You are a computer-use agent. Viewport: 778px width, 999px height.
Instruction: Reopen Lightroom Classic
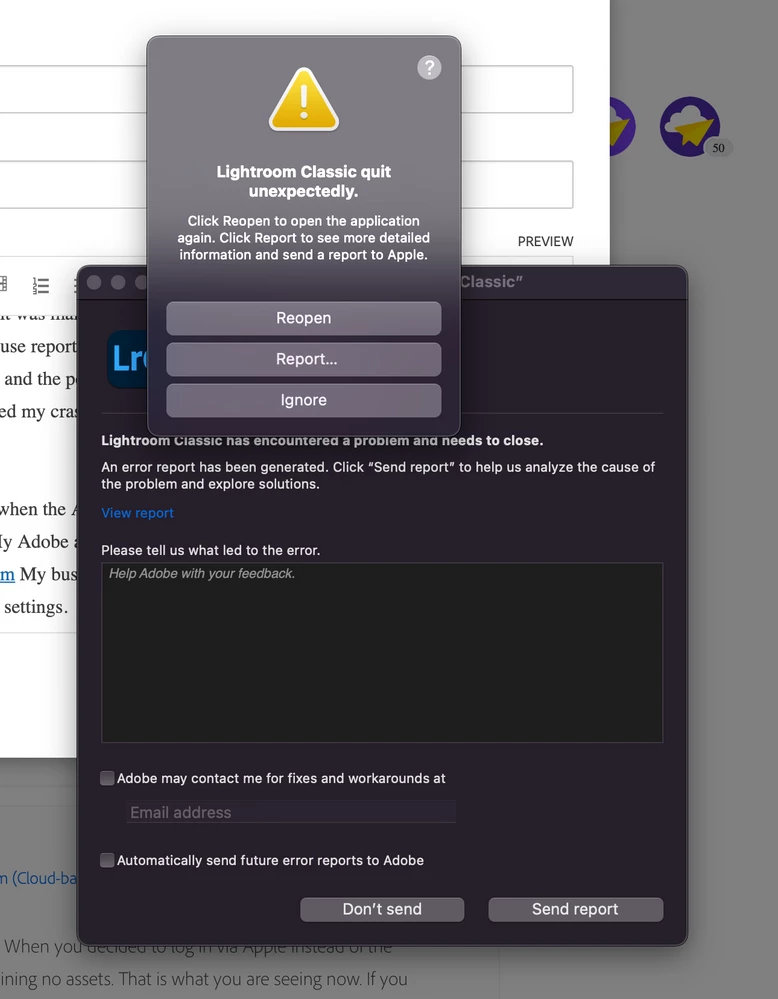pos(303,318)
